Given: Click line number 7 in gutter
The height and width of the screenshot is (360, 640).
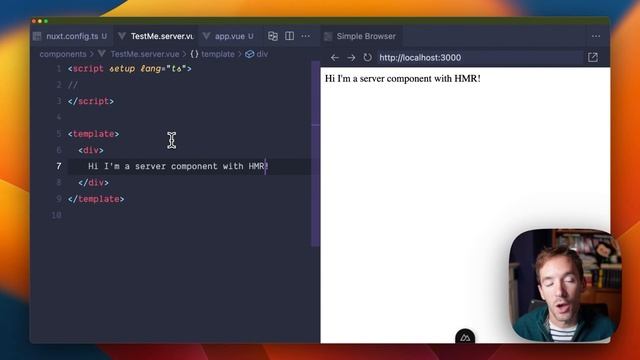Looking at the screenshot, I should (x=59, y=166).
